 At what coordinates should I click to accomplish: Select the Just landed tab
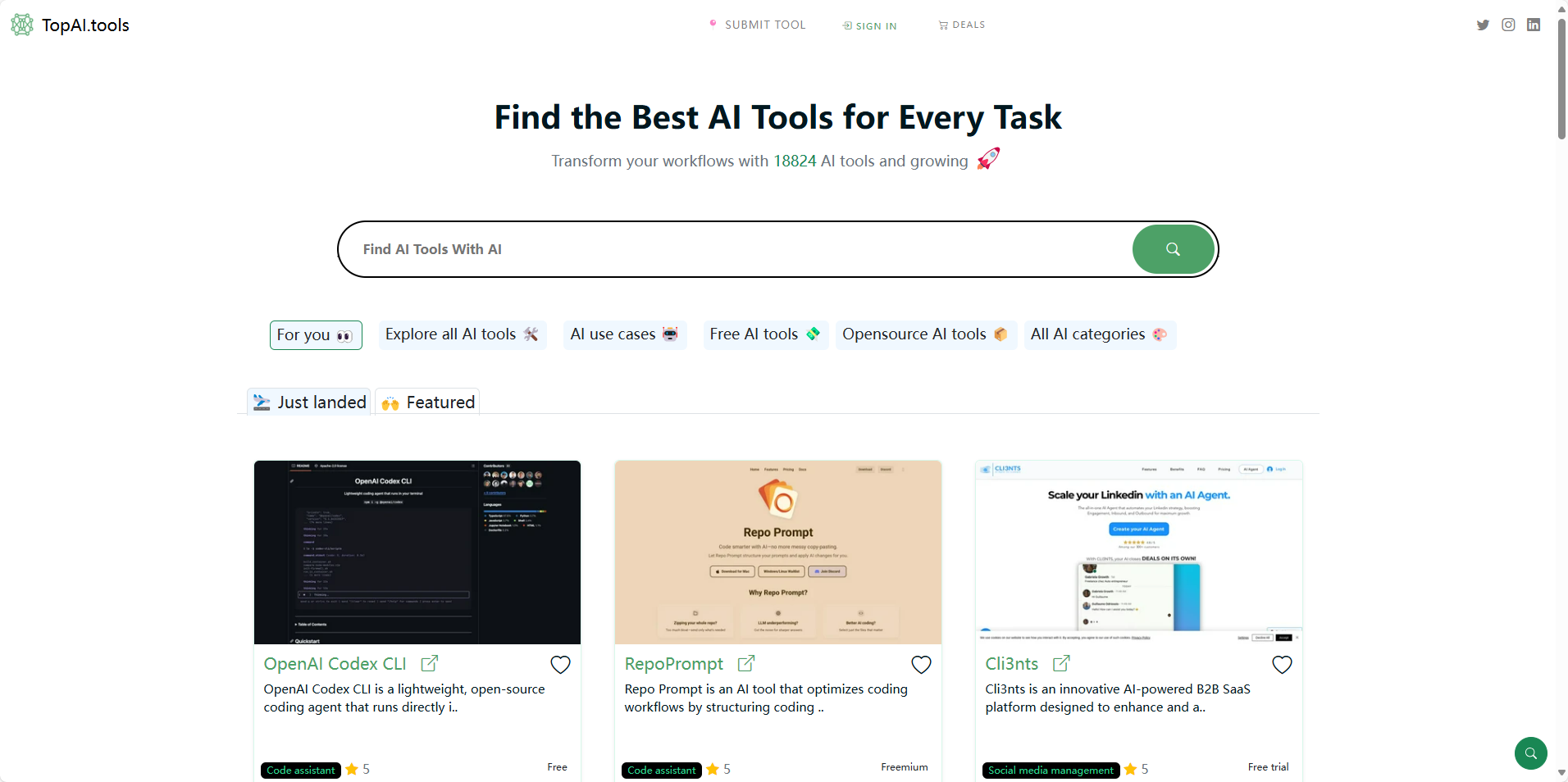310,402
